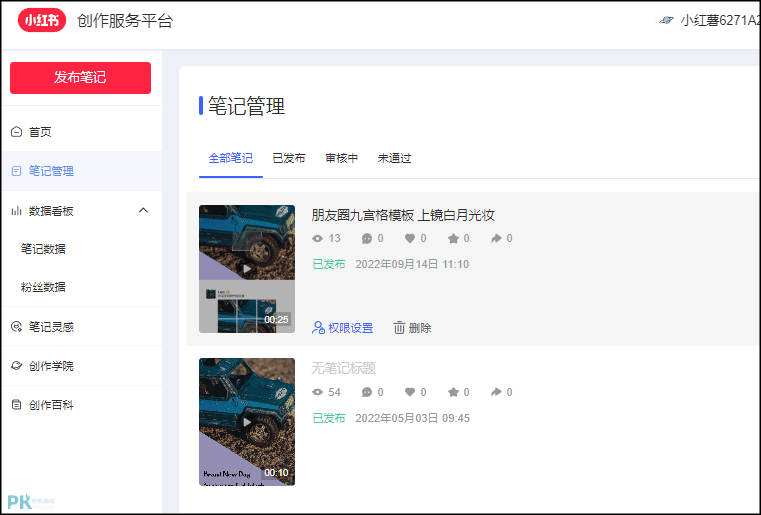Click 删除 to delete the first note
Screen dimensions: 761x515
tap(412, 328)
